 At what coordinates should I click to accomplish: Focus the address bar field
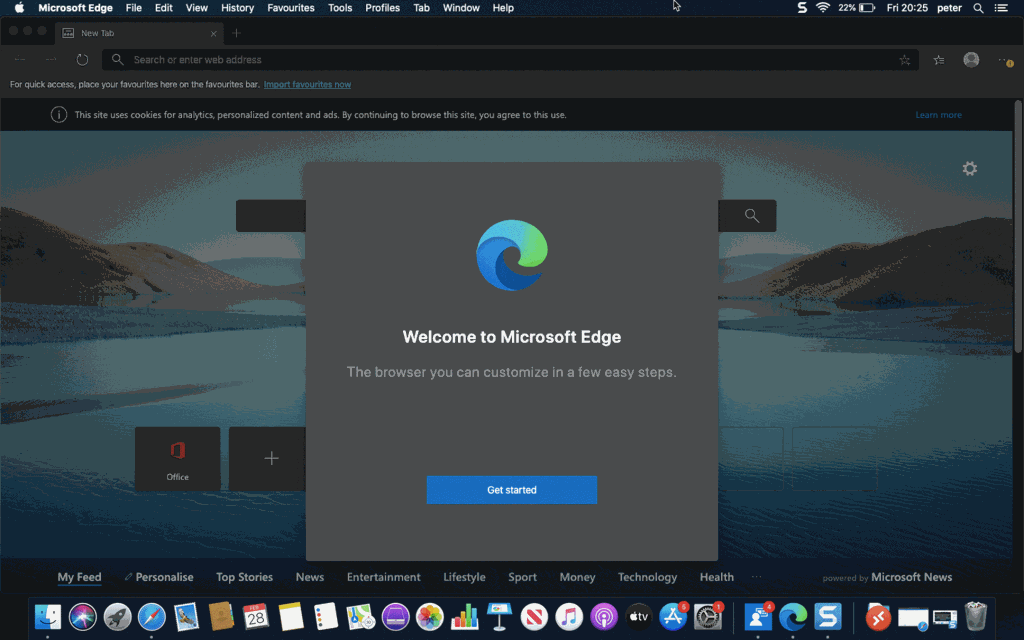tap(500, 60)
